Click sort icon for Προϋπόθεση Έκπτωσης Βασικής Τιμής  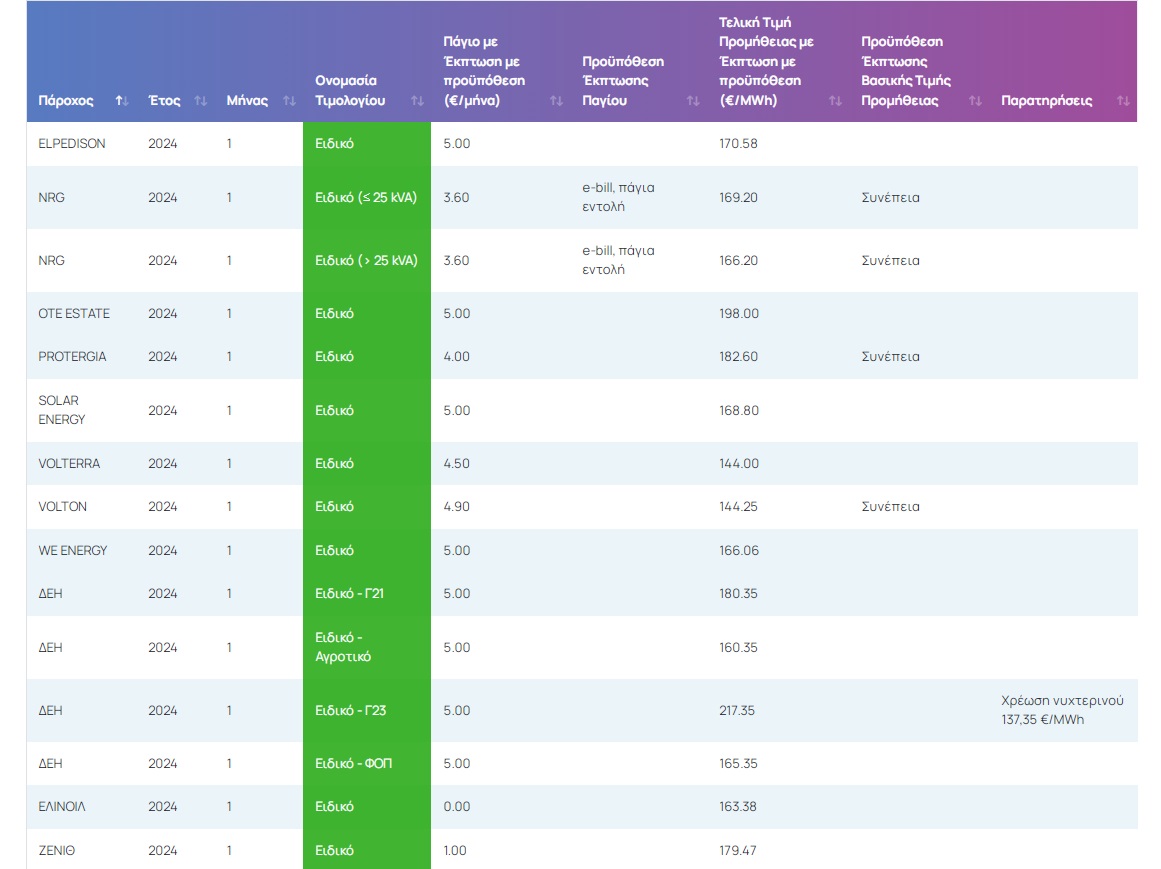tap(974, 101)
